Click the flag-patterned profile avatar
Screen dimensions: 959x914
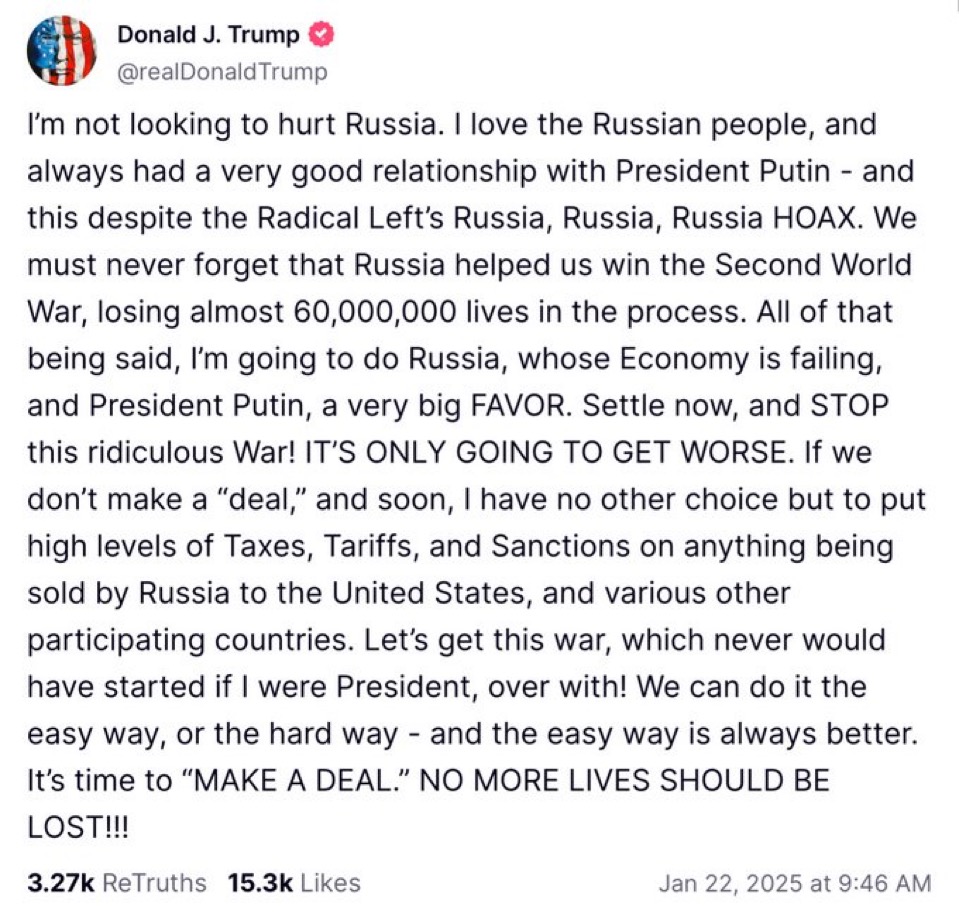(x=62, y=52)
